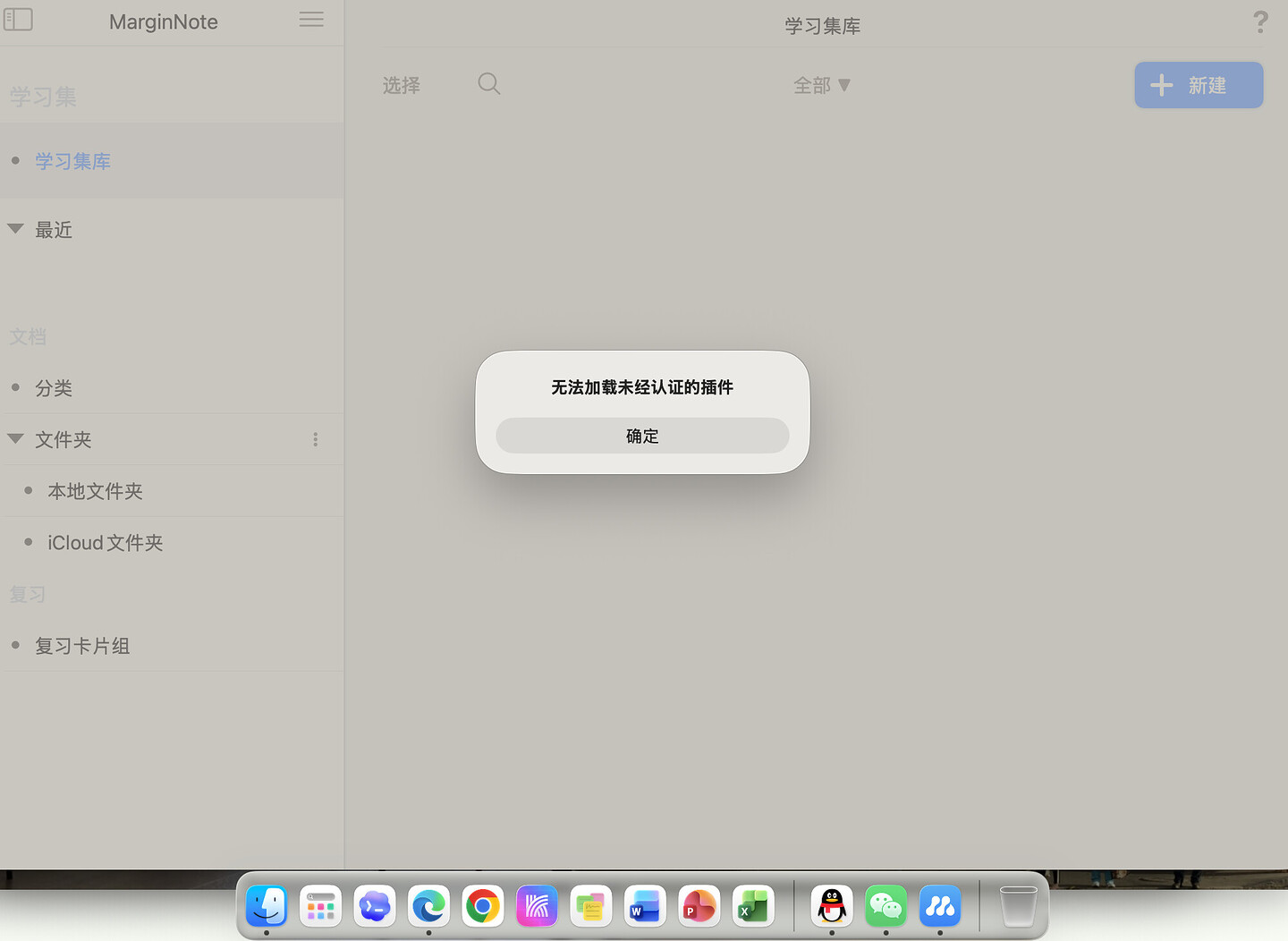
Task: Click the search magnifier icon
Action: pyautogui.click(x=489, y=84)
